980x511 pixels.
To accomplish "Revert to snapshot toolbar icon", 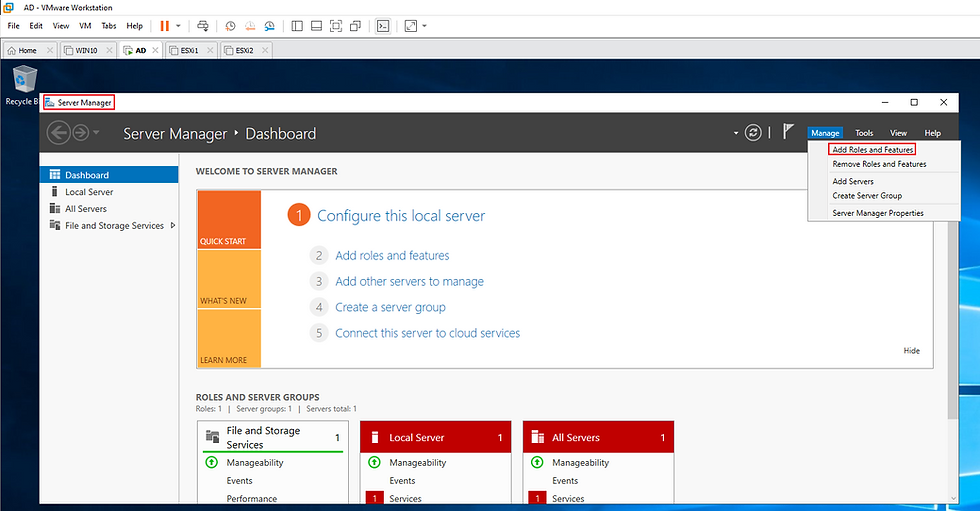I will (250, 26).
